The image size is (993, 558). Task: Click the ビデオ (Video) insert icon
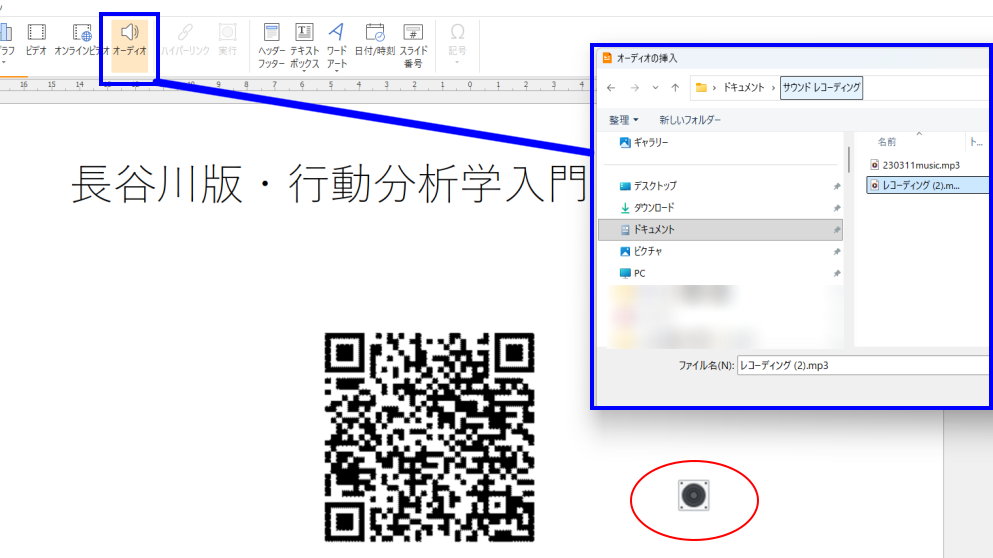pos(36,40)
